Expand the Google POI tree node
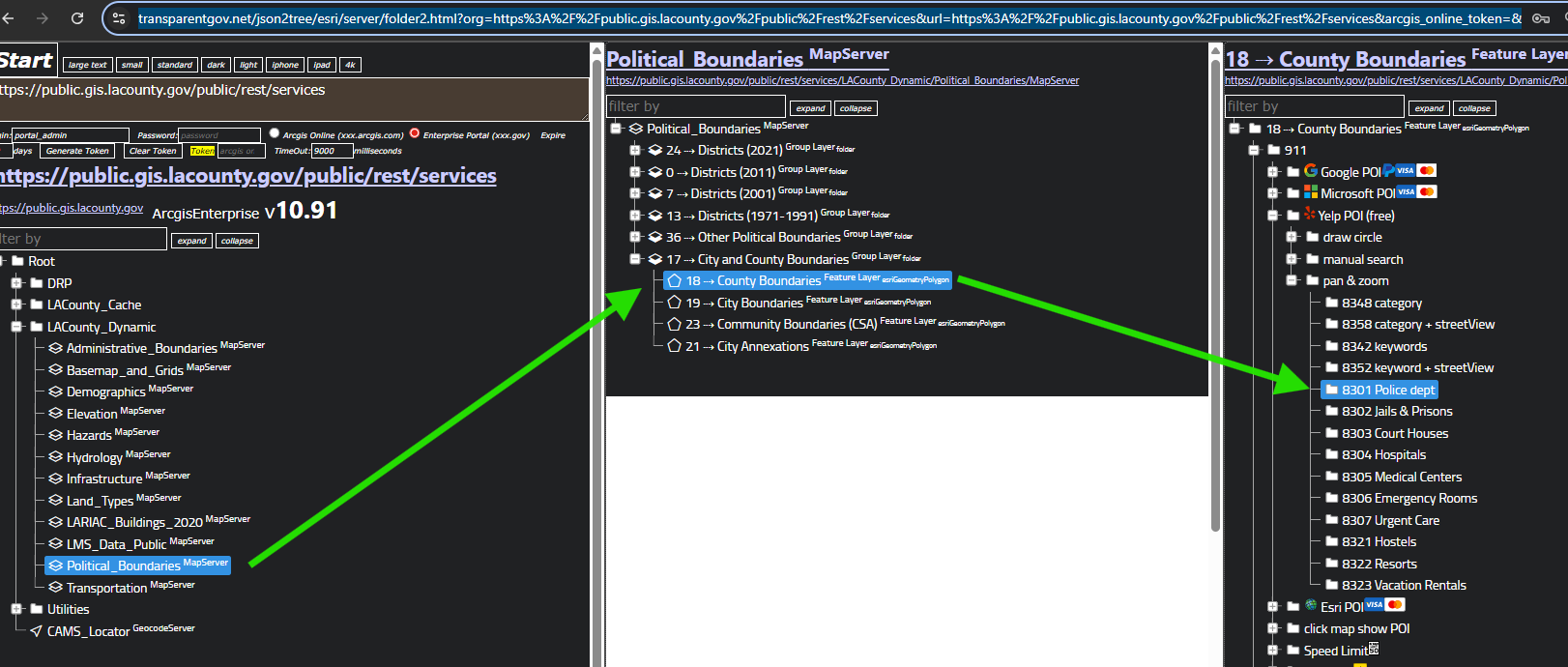 pyautogui.click(x=1273, y=172)
